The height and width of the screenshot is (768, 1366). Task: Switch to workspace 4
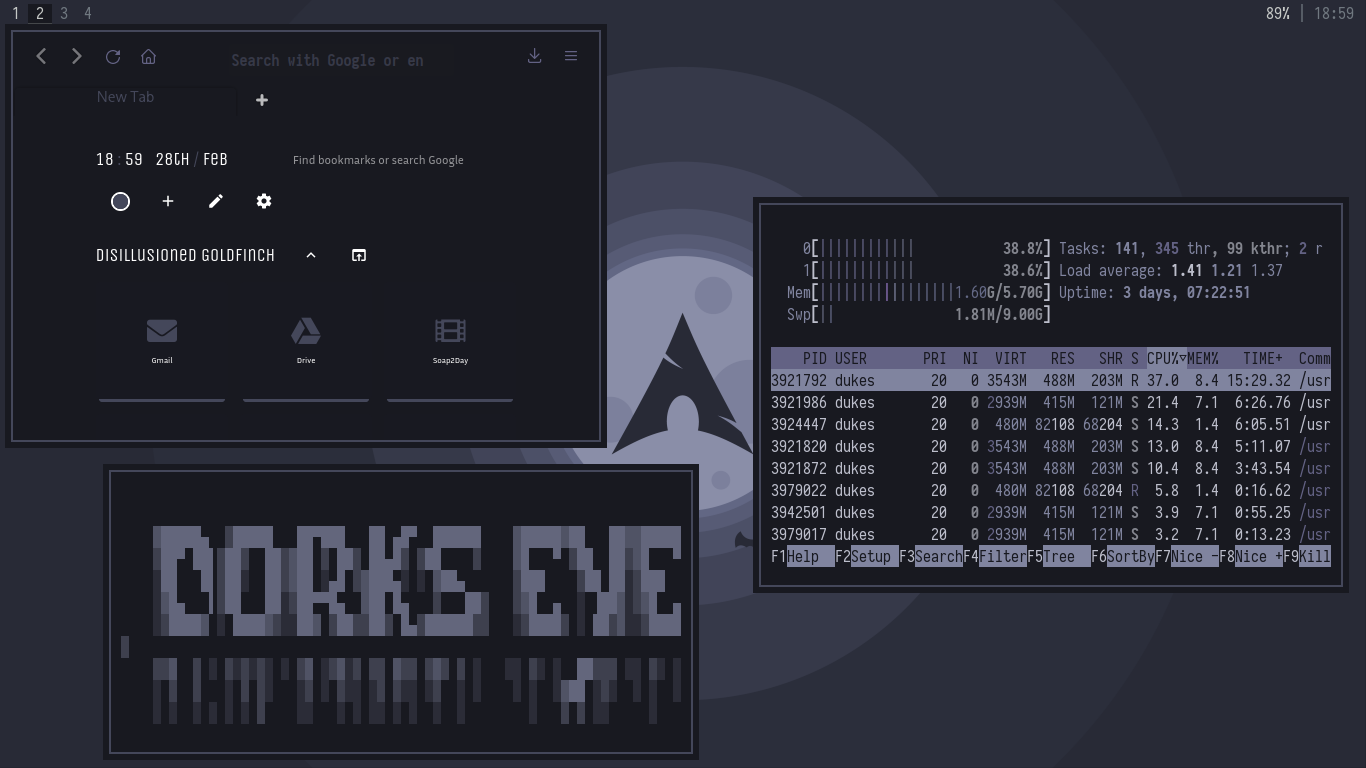88,13
